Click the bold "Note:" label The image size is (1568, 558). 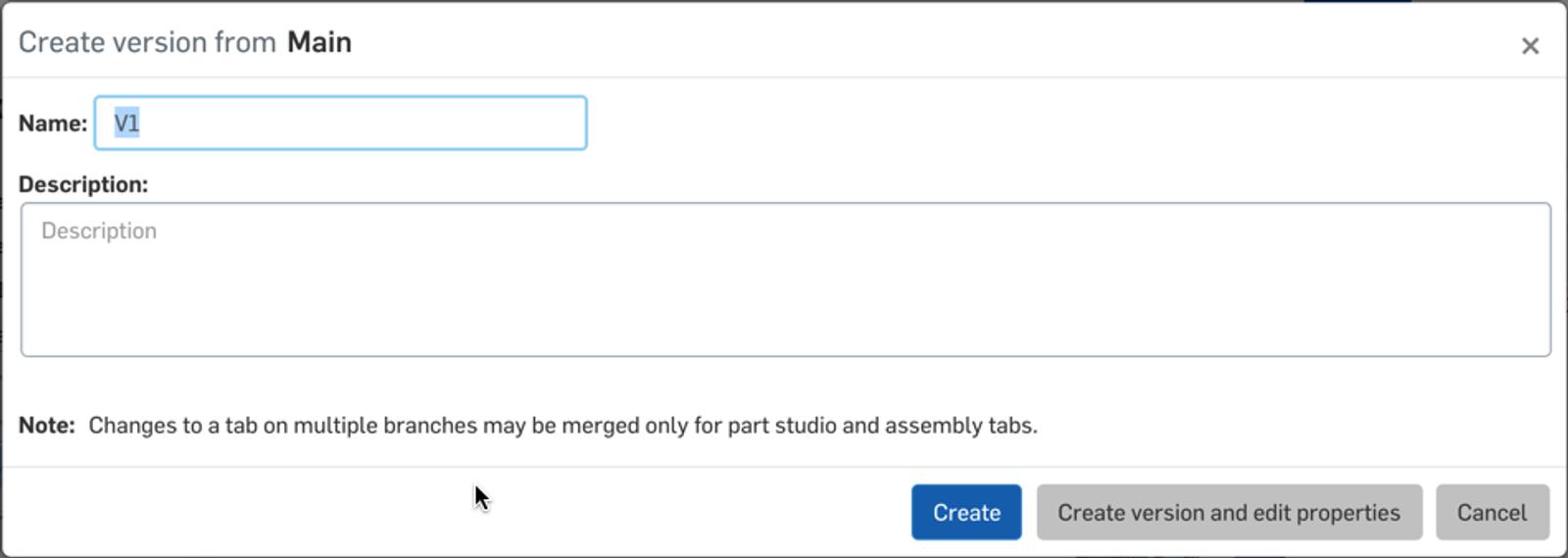click(47, 426)
